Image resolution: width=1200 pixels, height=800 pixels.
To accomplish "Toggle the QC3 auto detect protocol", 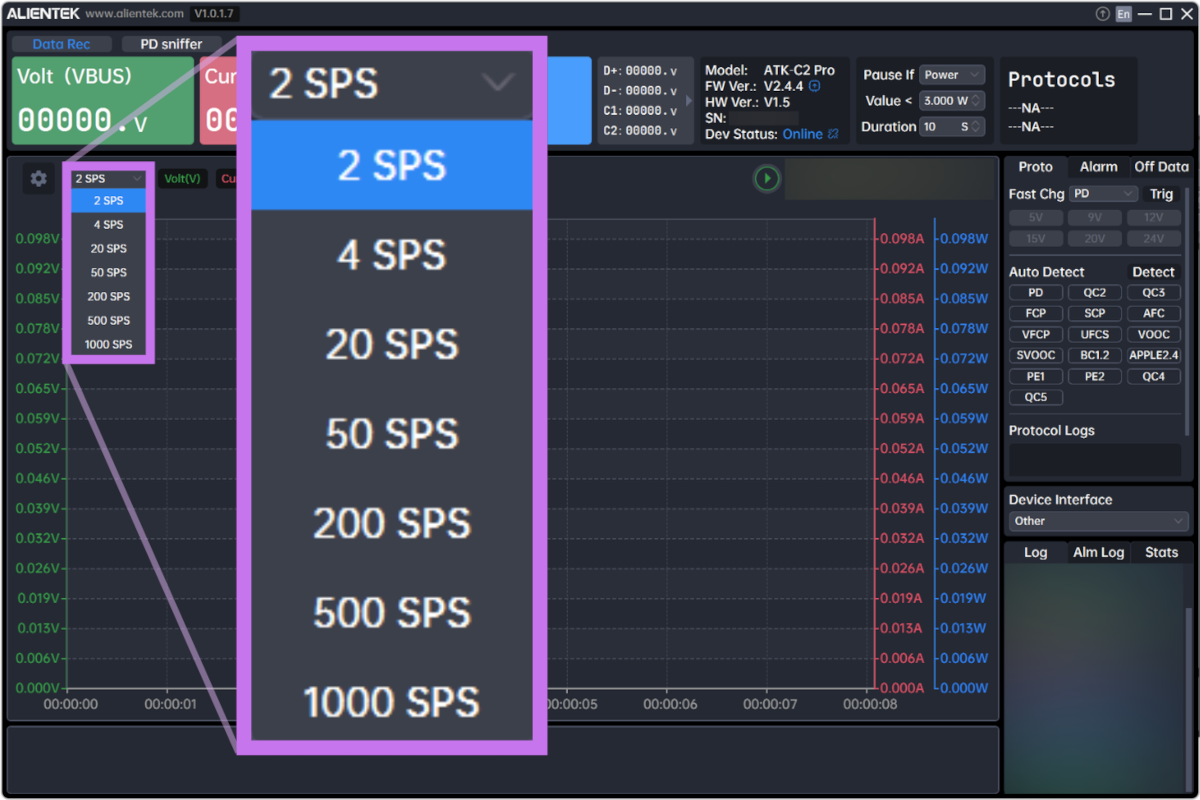I will point(1154,293).
